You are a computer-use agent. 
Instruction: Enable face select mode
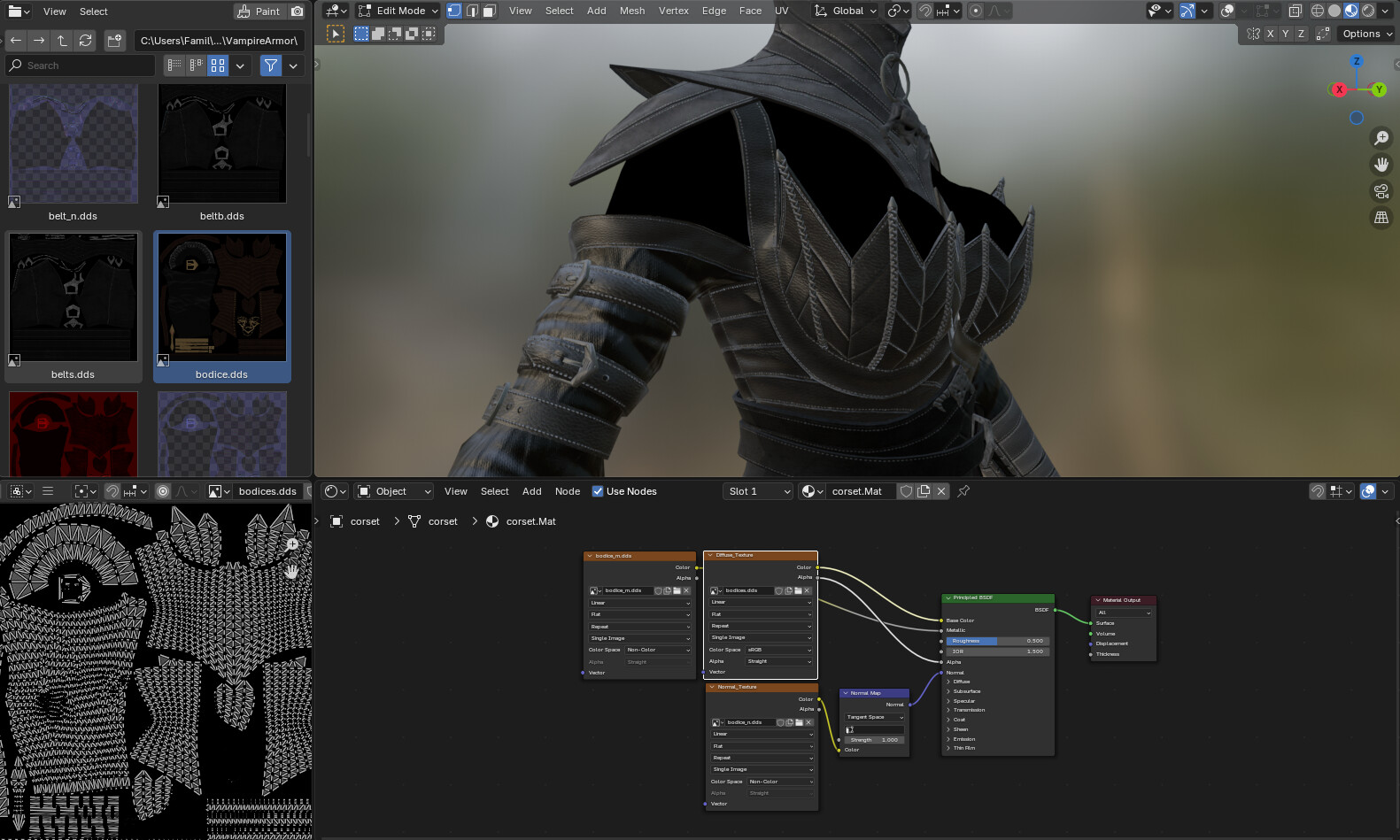click(x=490, y=11)
